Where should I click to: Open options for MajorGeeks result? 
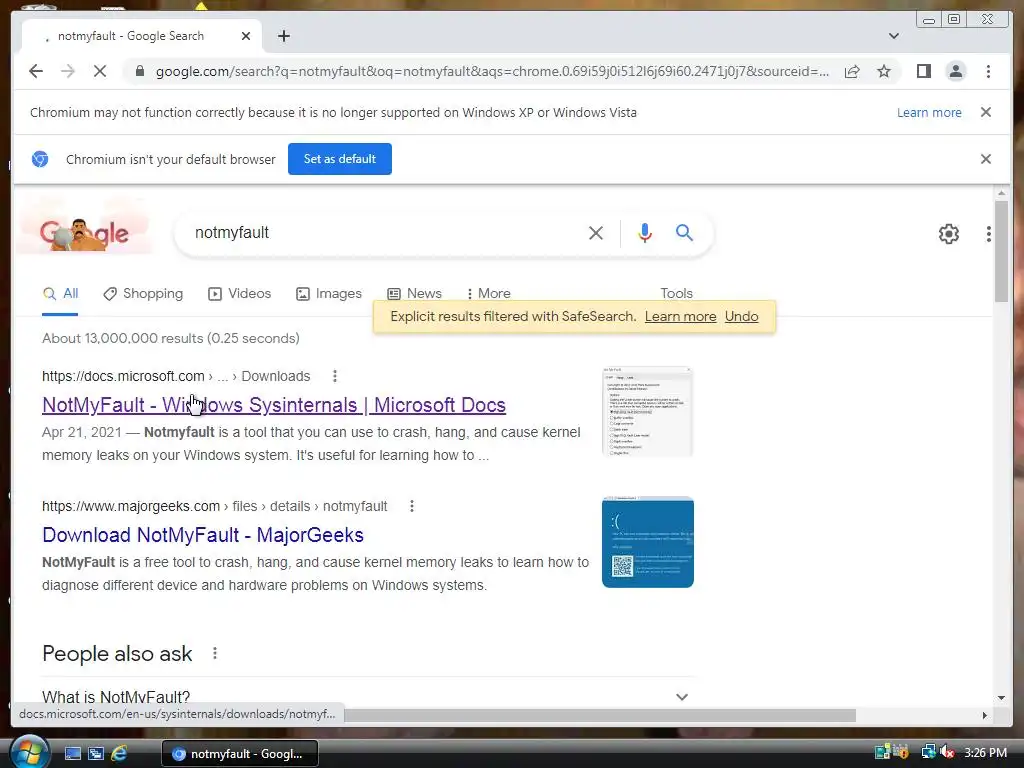tap(411, 506)
